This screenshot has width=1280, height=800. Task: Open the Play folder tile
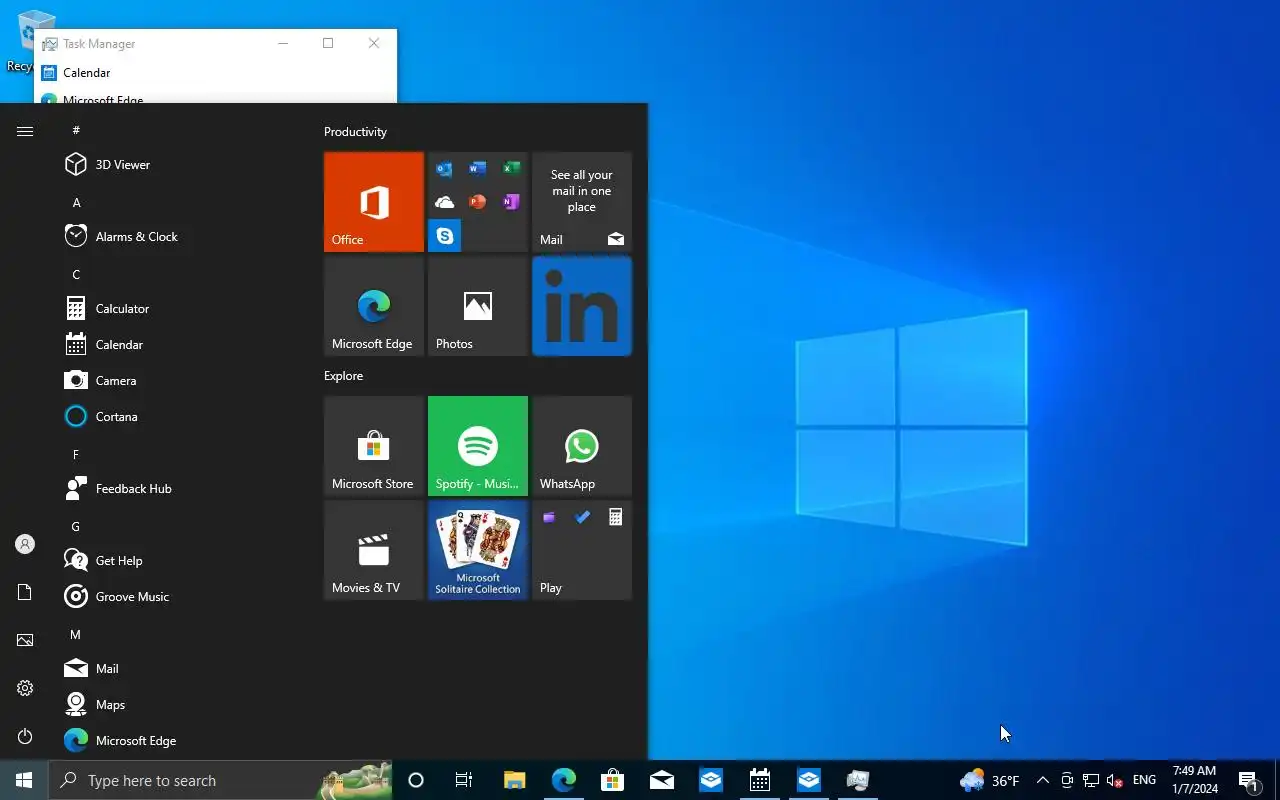(582, 550)
